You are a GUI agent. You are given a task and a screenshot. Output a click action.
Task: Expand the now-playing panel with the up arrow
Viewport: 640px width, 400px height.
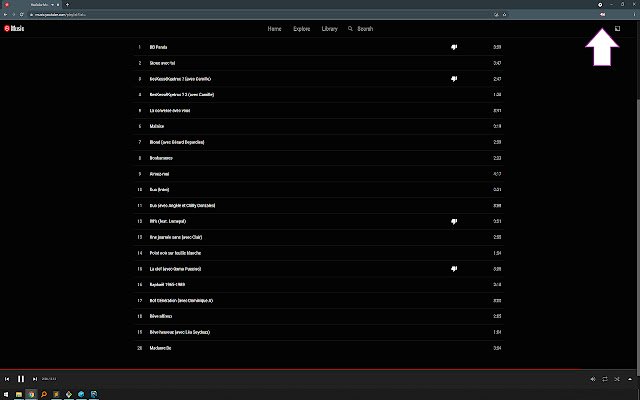[630, 379]
